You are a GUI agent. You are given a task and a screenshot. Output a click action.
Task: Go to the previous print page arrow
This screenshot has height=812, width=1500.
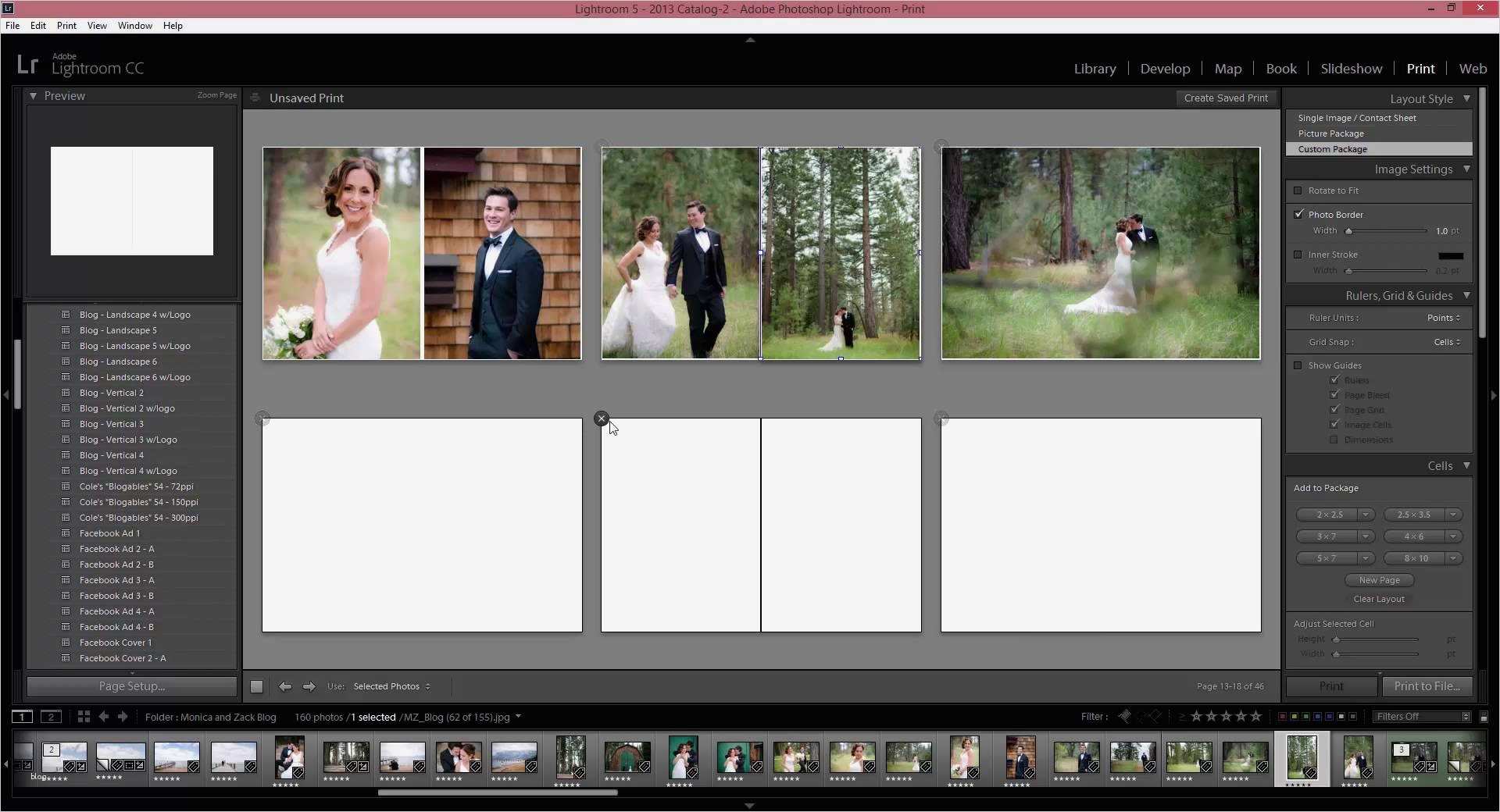285,686
